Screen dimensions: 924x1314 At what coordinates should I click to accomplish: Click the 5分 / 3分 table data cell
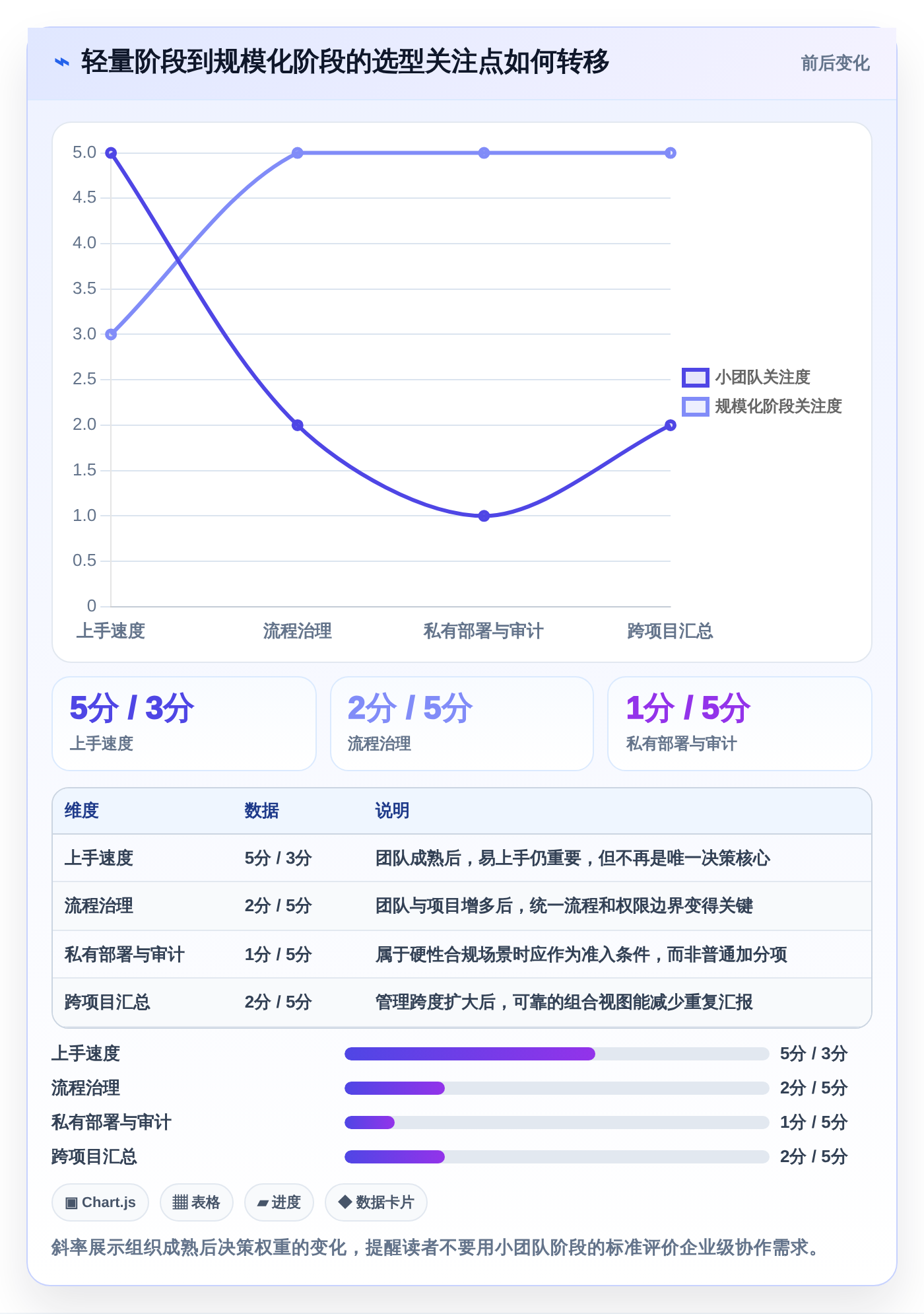(x=278, y=858)
